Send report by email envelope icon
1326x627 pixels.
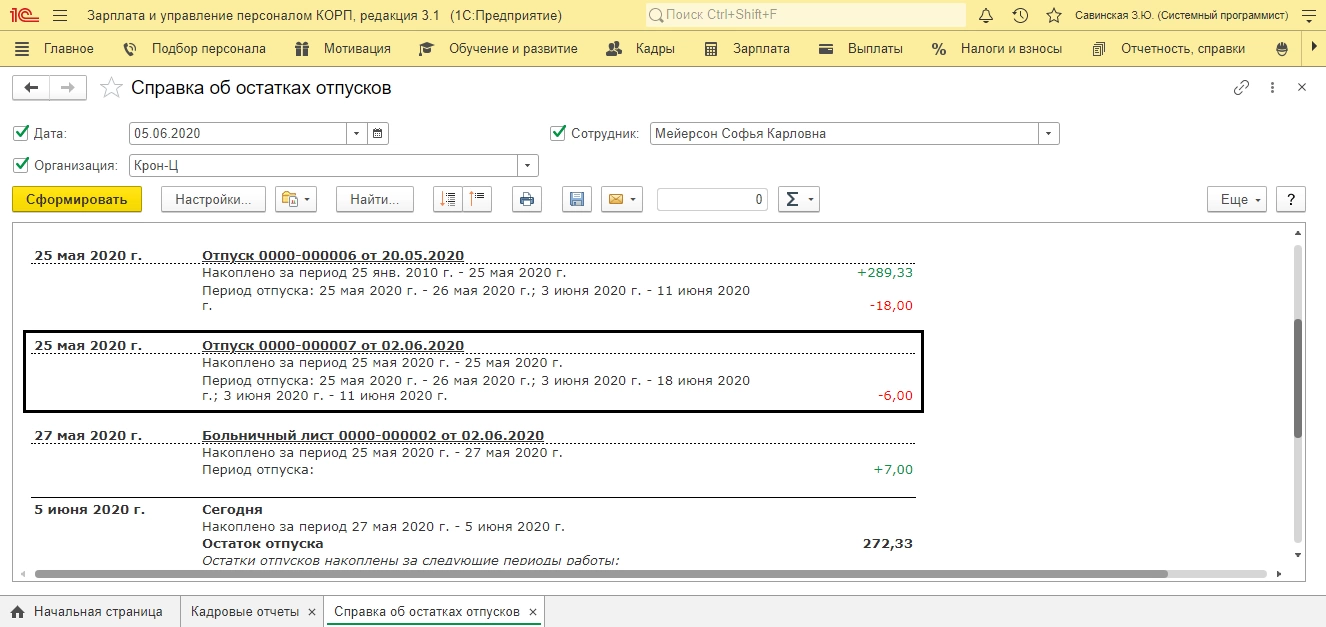(x=615, y=199)
